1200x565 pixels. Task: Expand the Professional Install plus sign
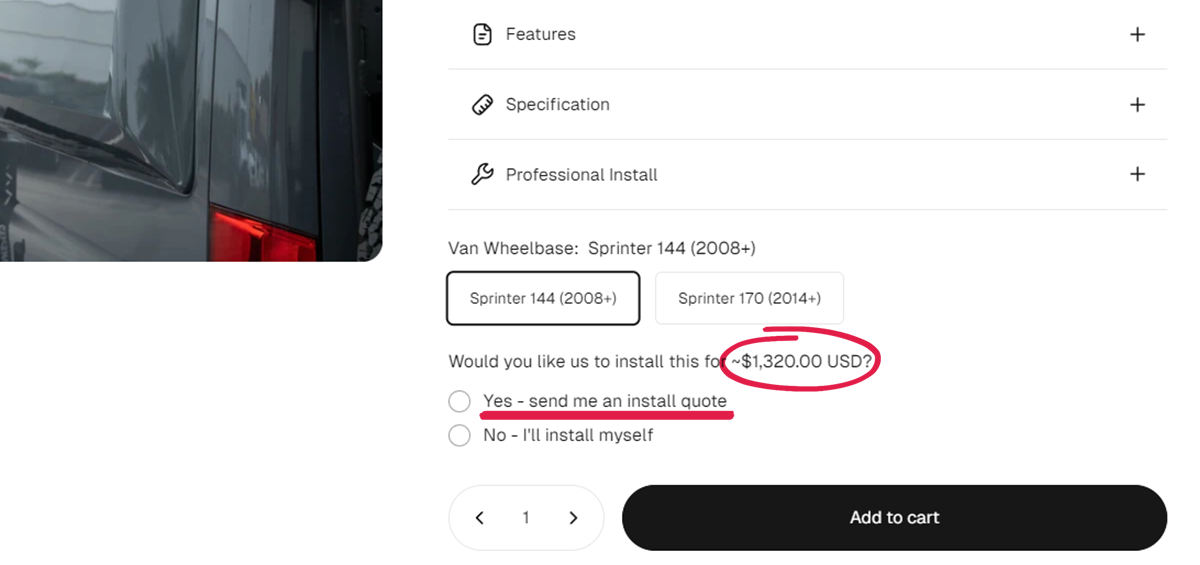pos(1137,174)
